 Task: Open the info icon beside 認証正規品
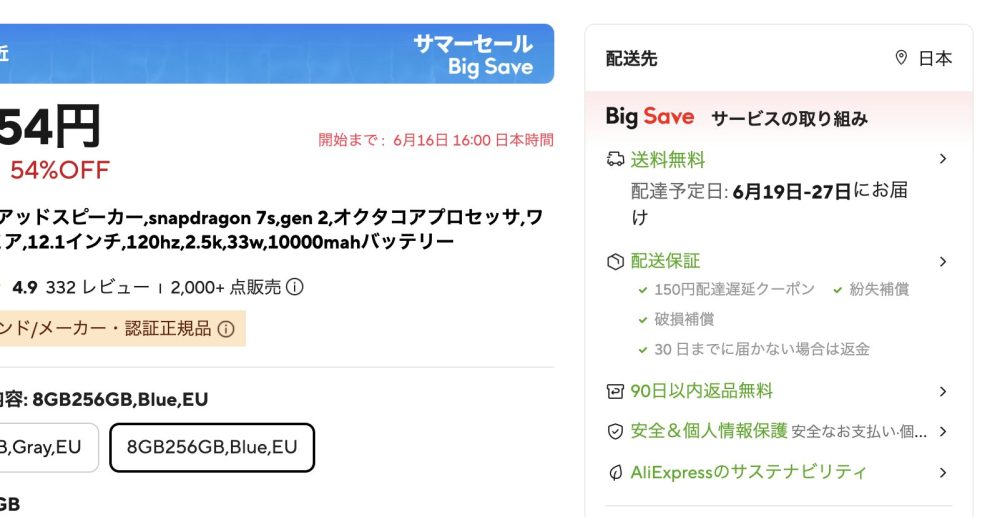(226, 329)
